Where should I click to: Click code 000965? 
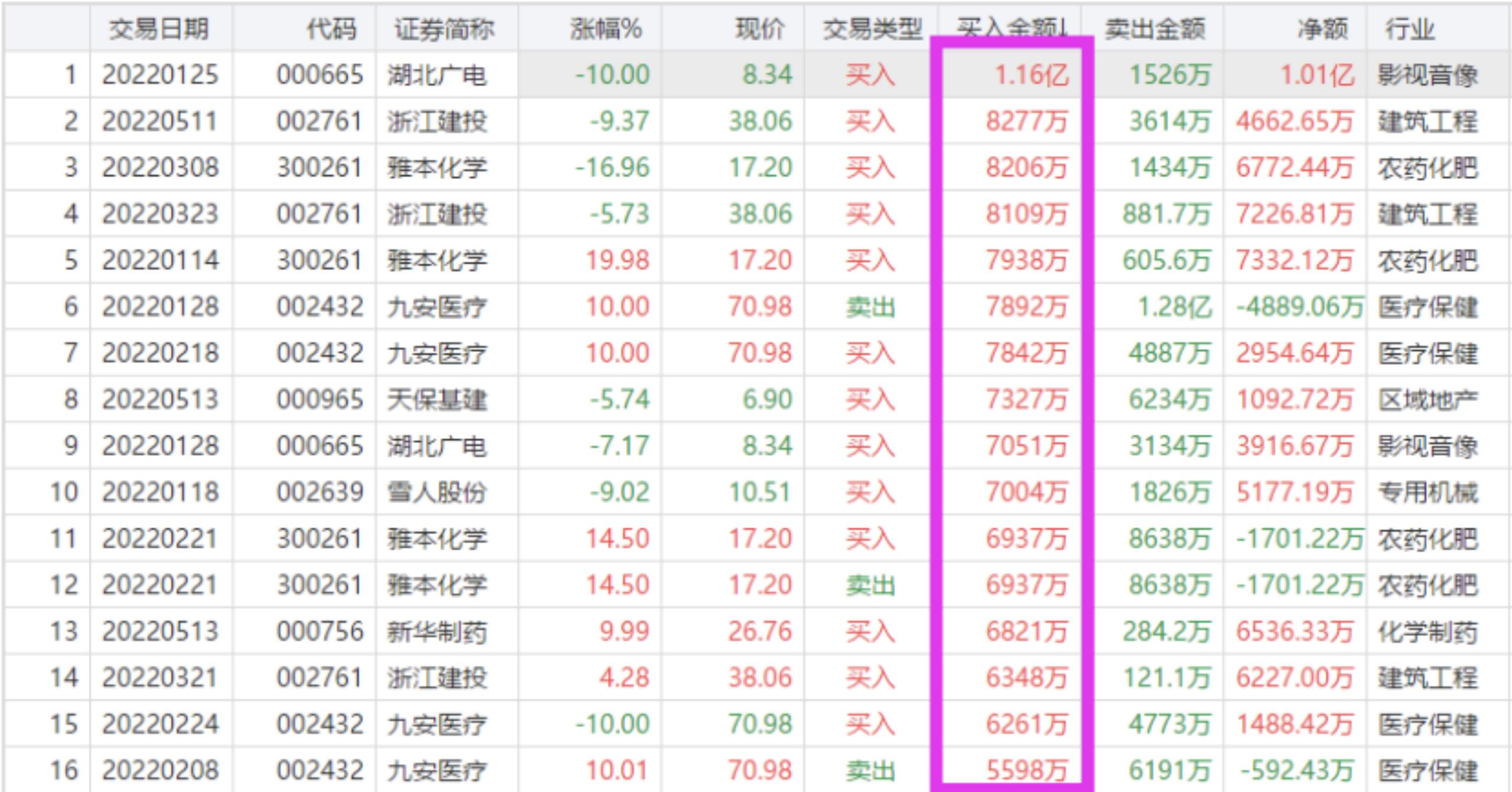(320, 399)
